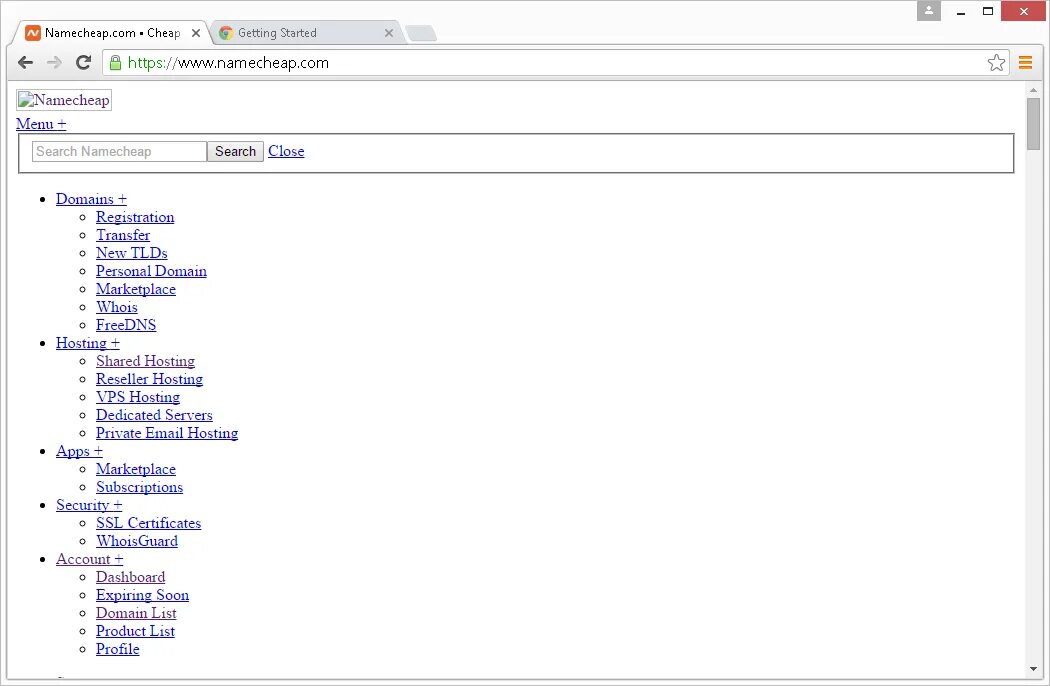Open Expiring Soon link
Image resolution: width=1050 pixels, height=686 pixels.
coord(142,596)
